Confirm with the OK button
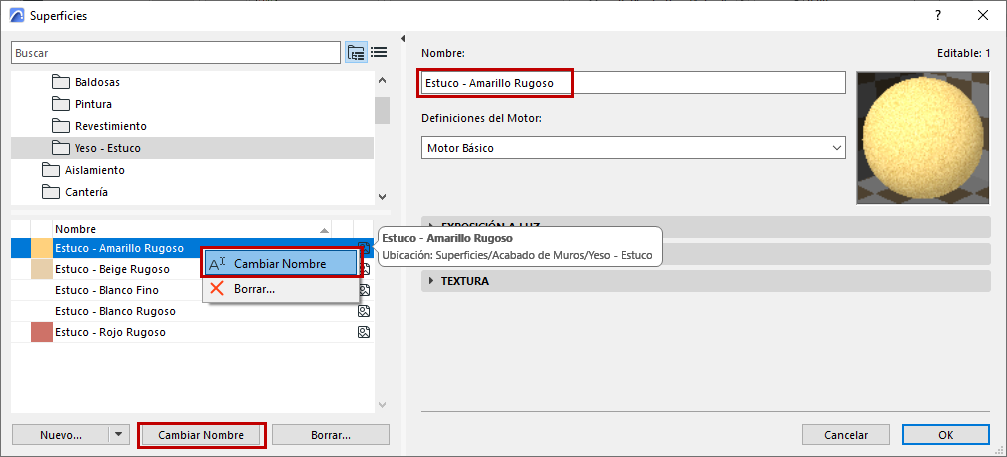This screenshot has height=457, width=1007. pos(945,435)
